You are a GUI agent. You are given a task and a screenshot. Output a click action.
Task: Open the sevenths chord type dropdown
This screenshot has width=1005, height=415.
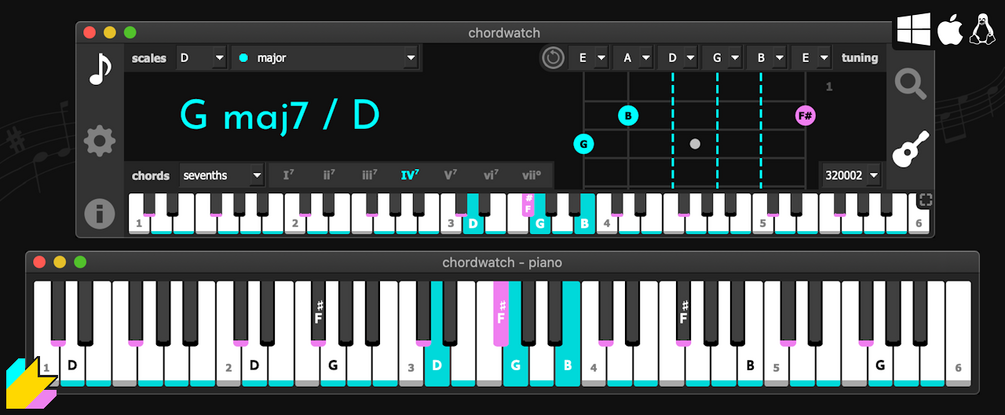(x=221, y=175)
